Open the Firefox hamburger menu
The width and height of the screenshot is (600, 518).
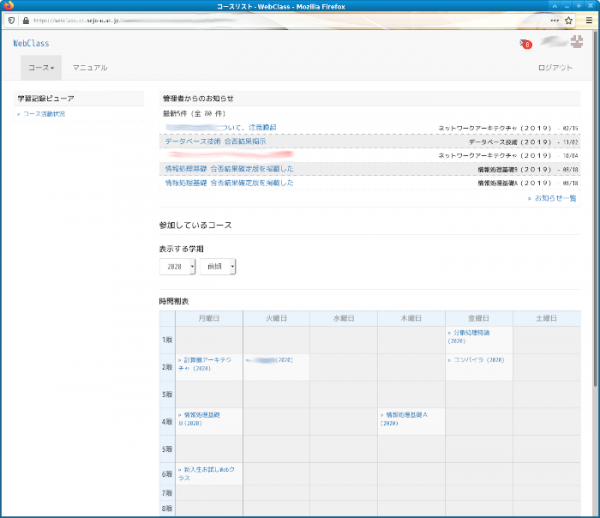point(589,20)
